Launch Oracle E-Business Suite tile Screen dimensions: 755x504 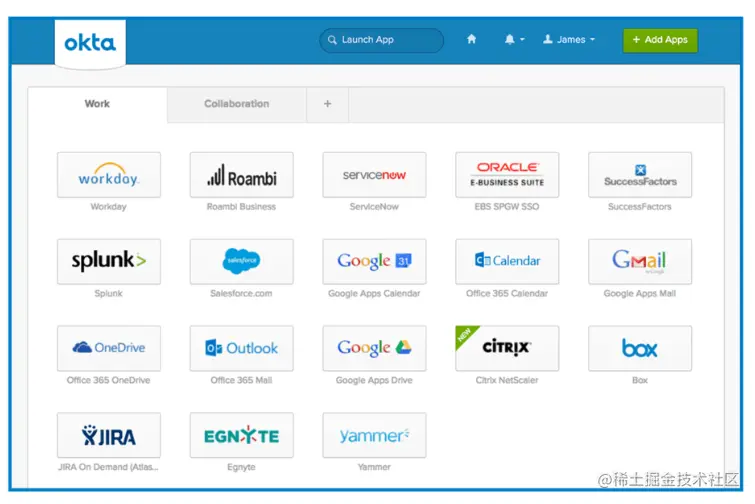(507, 175)
